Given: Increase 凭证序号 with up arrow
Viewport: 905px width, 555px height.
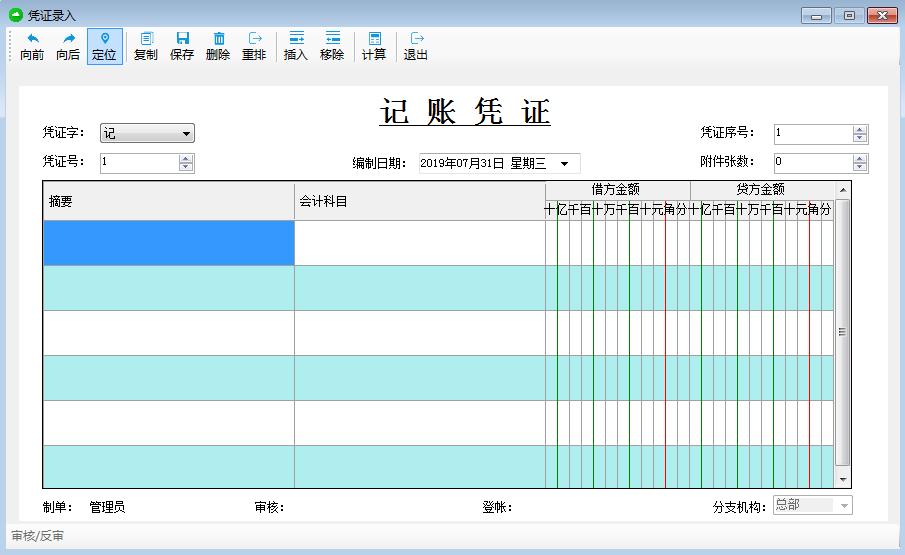Looking at the screenshot, I should pos(860,130).
